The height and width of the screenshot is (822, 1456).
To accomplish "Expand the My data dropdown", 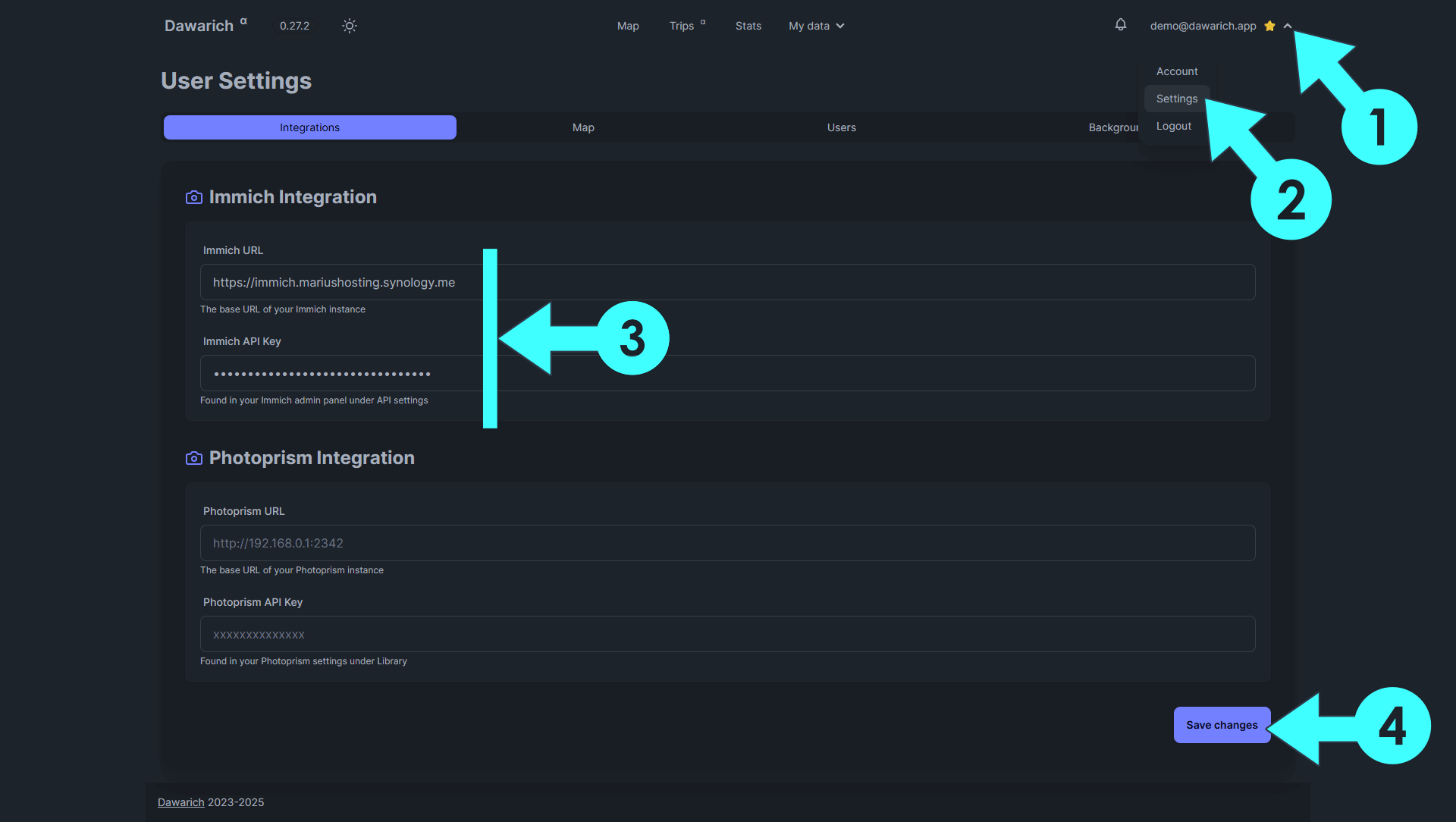I will click(x=817, y=26).
